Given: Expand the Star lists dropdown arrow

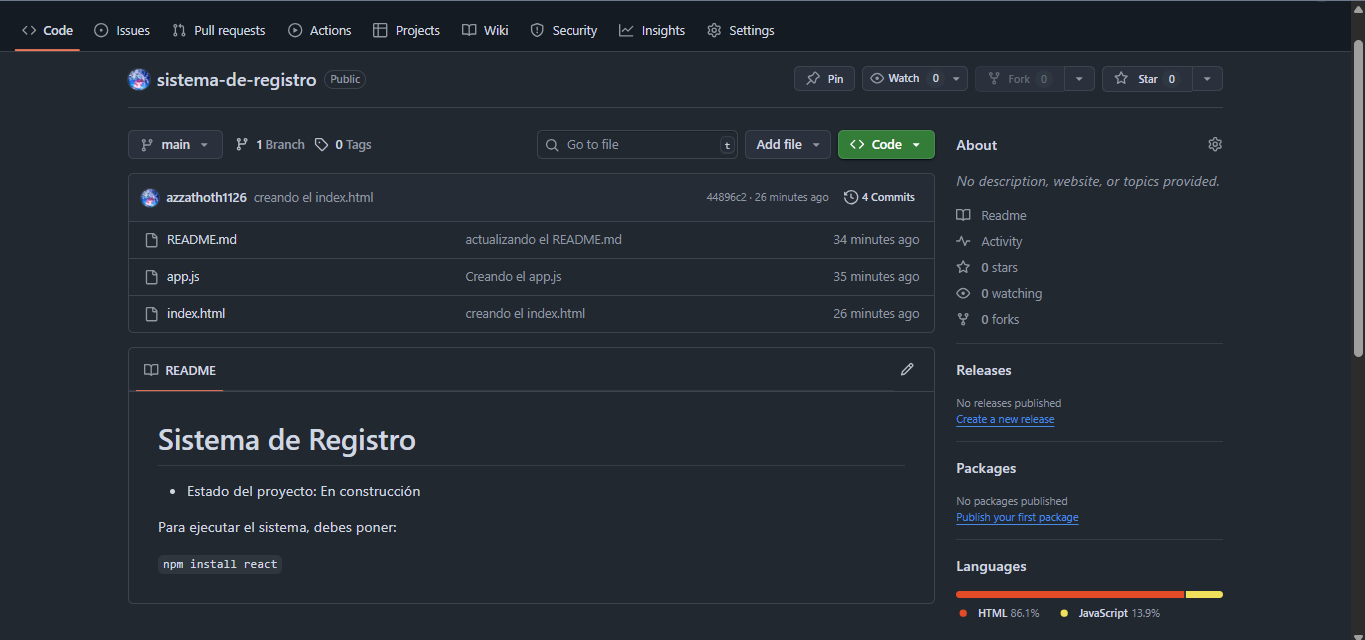Looking at the screenshot, I should tap(1207, 79).
